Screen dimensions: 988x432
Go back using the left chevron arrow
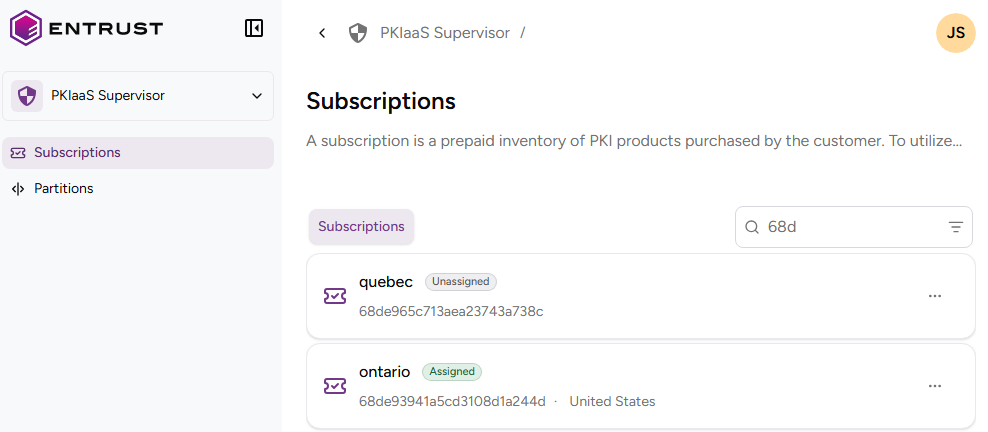322,33
